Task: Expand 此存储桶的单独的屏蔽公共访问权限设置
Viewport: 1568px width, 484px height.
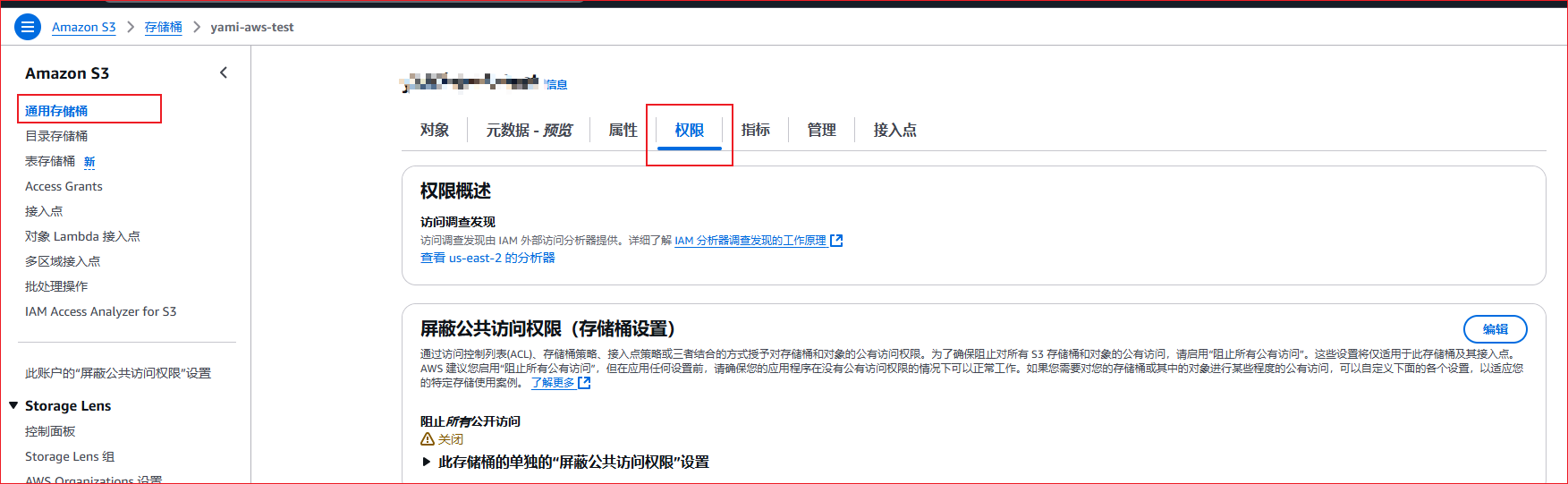Action: coord(427,463)
